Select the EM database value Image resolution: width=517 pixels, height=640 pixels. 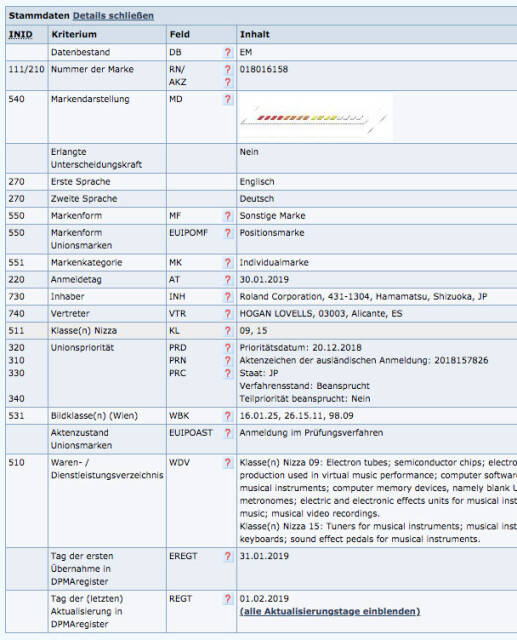pos(246,53)
